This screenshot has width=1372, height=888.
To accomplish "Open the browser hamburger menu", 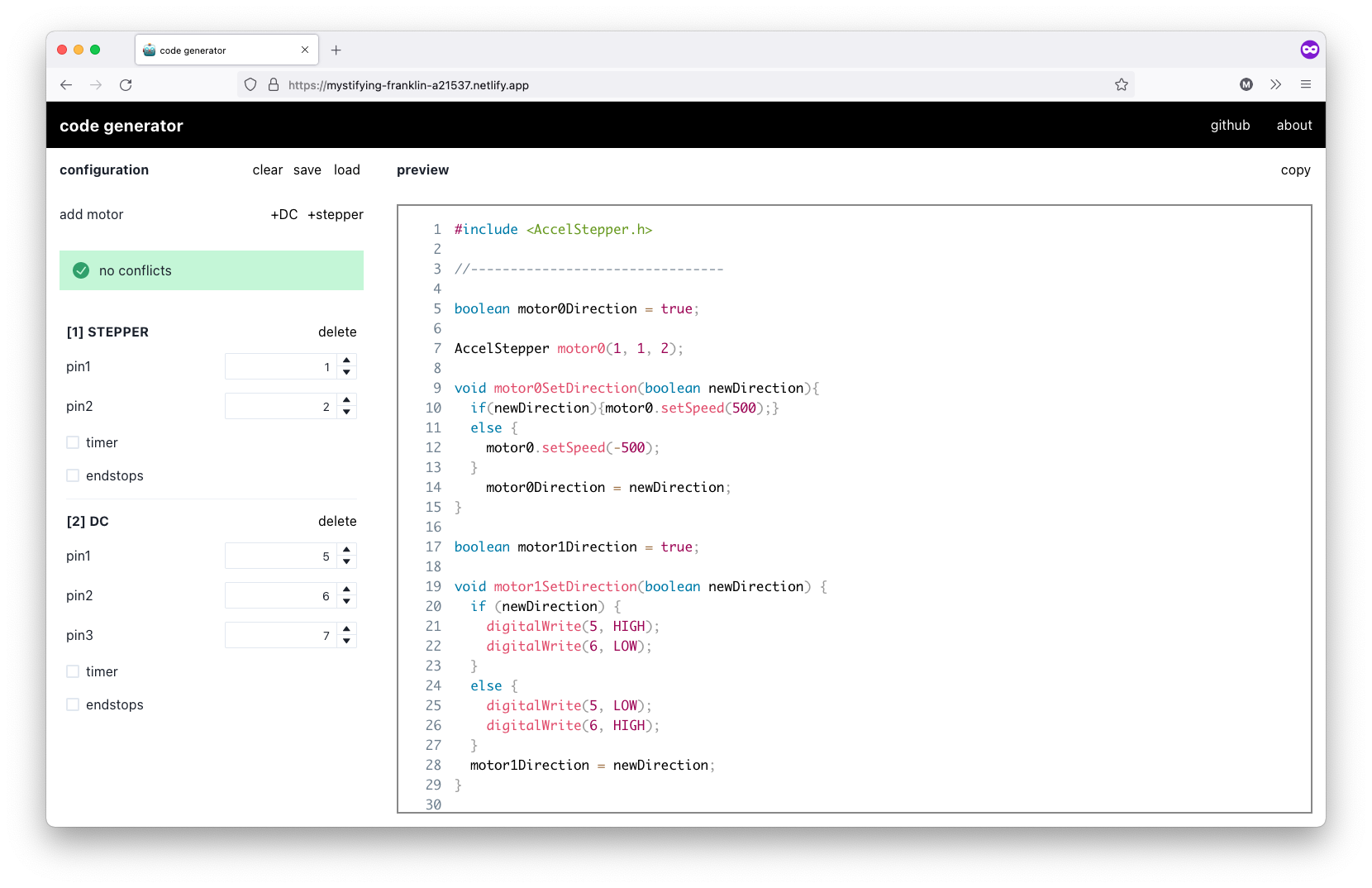I will coord(1306,84).
